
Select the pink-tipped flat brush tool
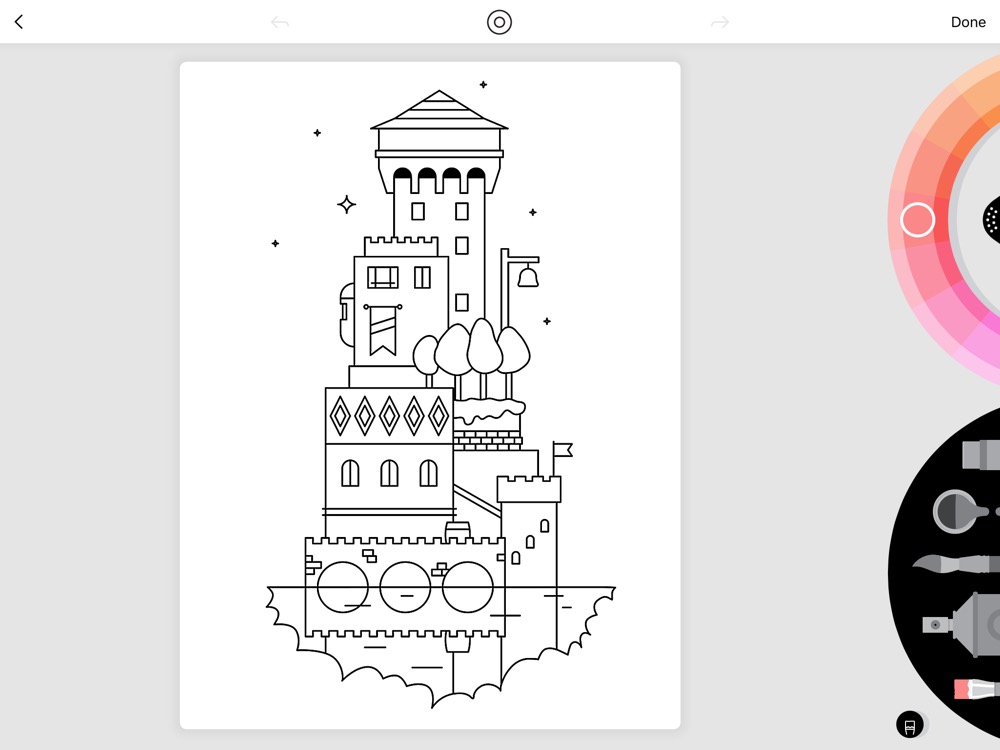click(976, 689)
